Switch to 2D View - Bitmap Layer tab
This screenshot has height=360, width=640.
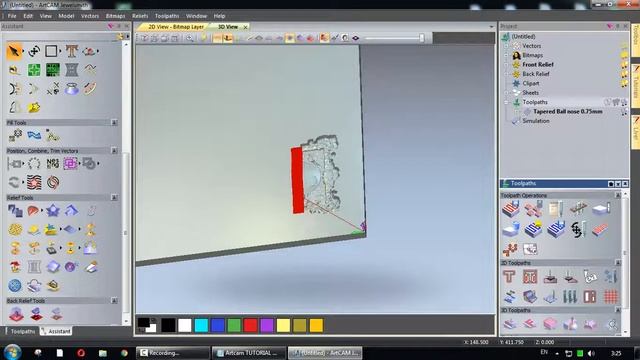(176, 27)
